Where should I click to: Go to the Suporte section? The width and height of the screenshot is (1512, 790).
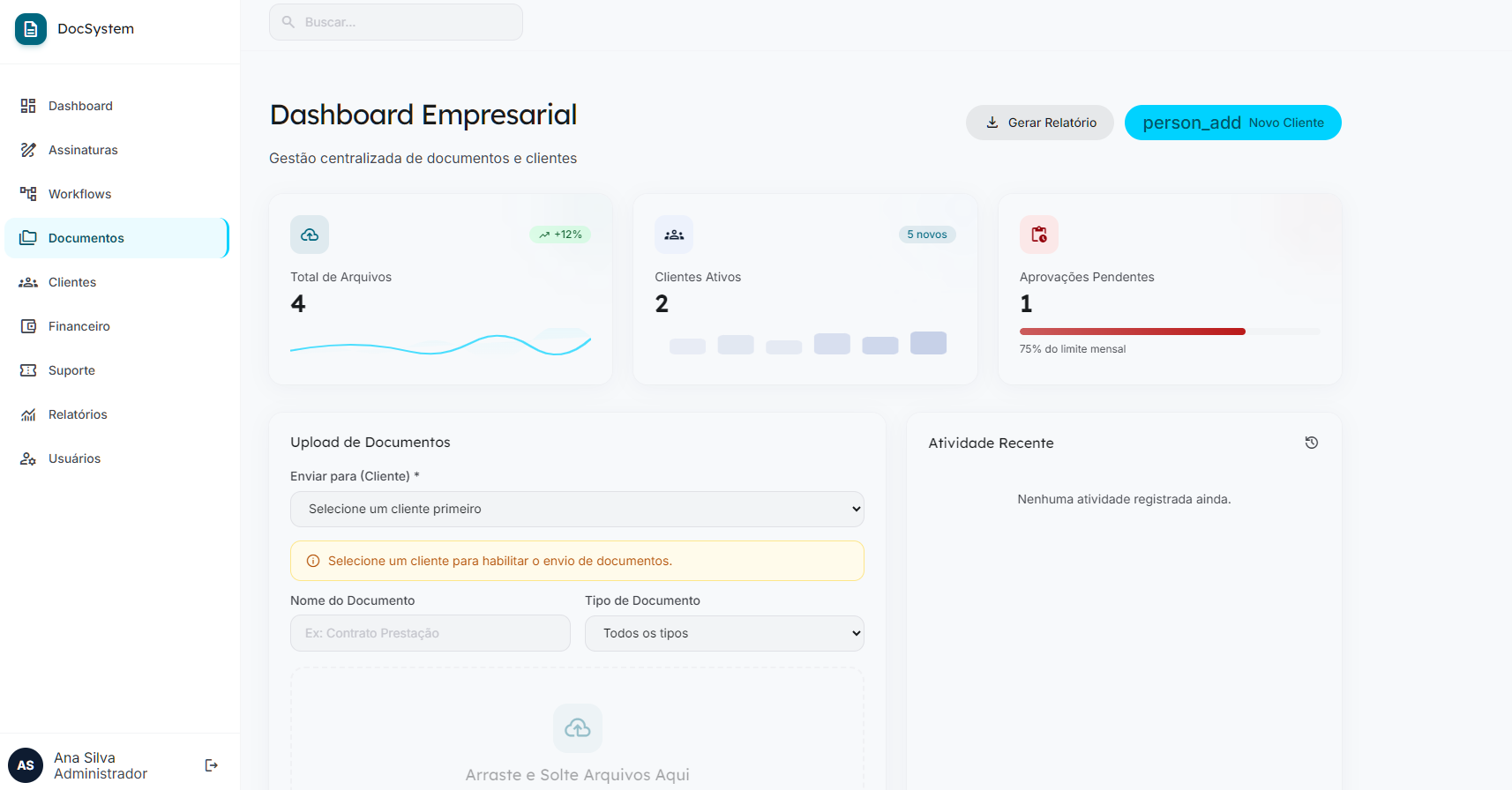tap(116, 370)
